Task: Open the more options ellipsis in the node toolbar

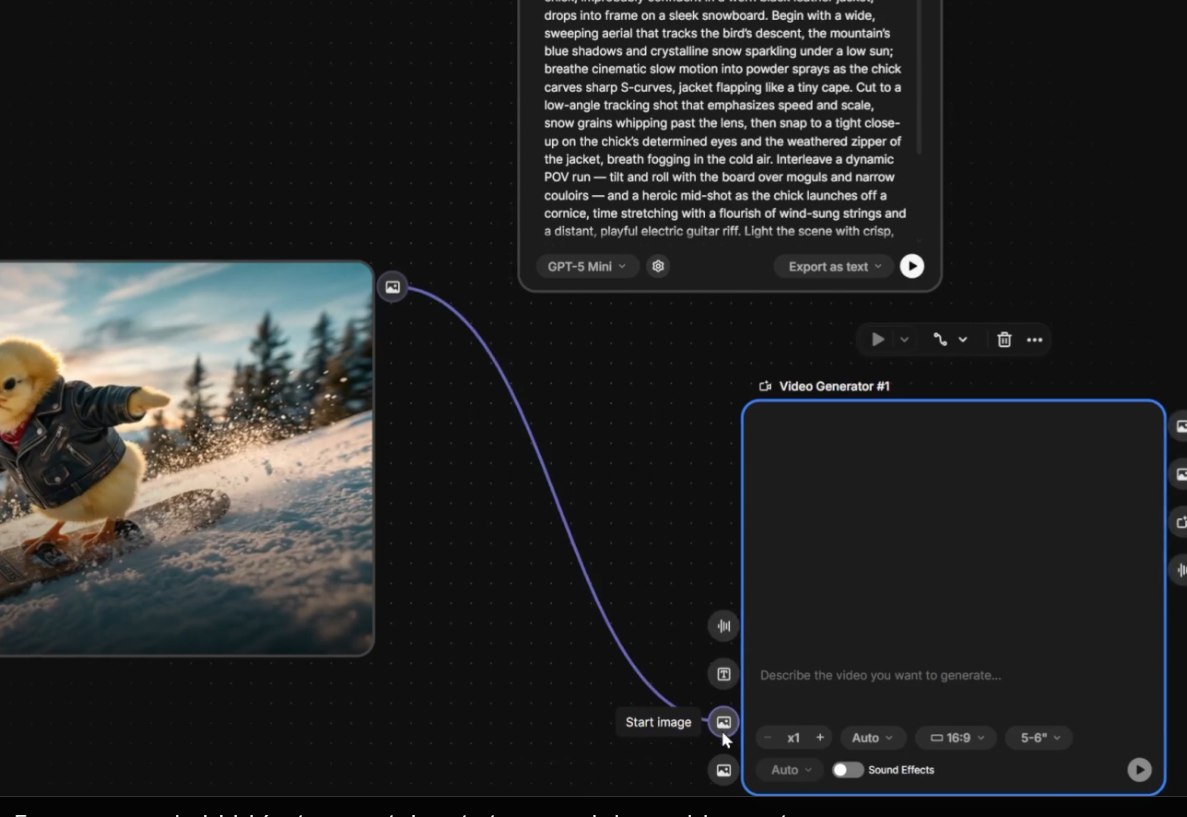Action: tap(1035, 339)
